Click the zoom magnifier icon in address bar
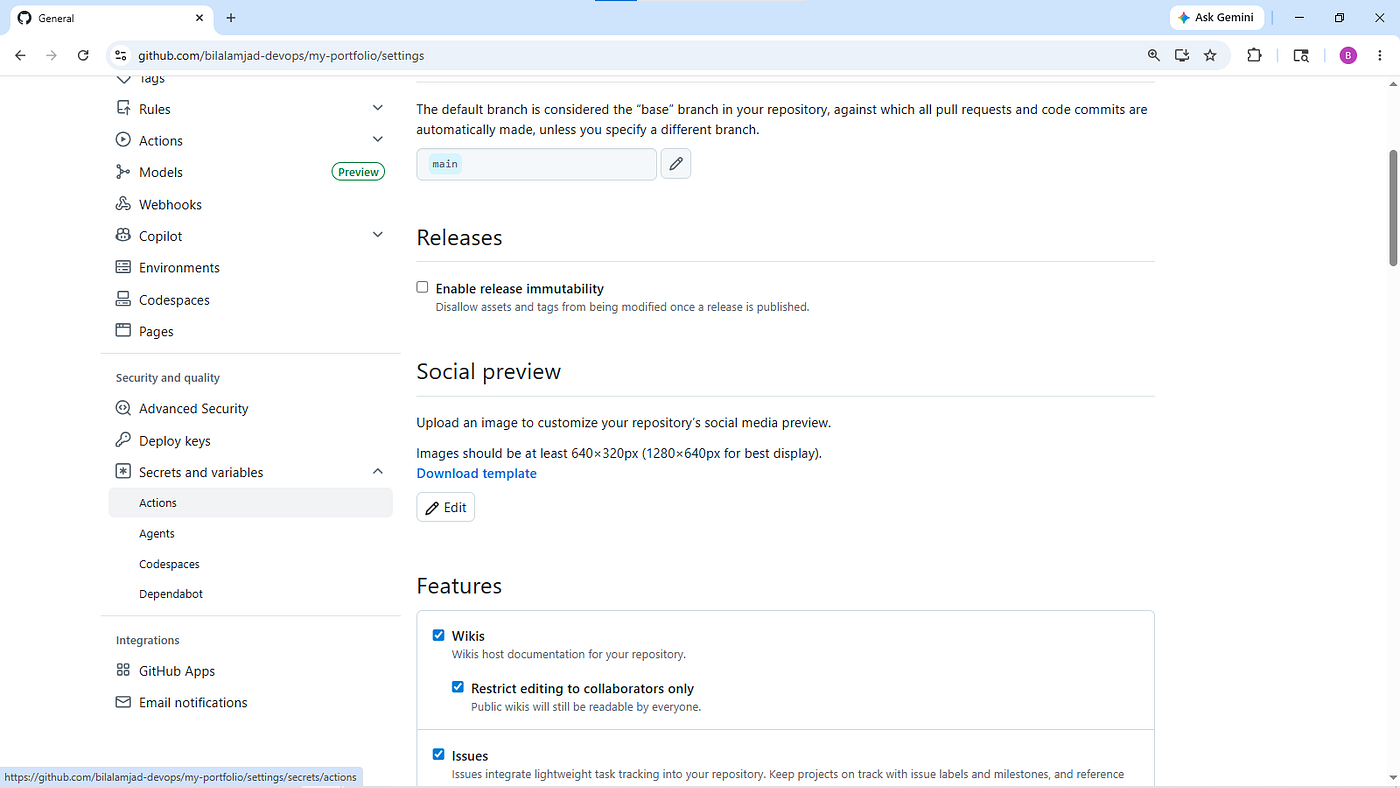This screenshot has width=1400, height=788. 1154,56
